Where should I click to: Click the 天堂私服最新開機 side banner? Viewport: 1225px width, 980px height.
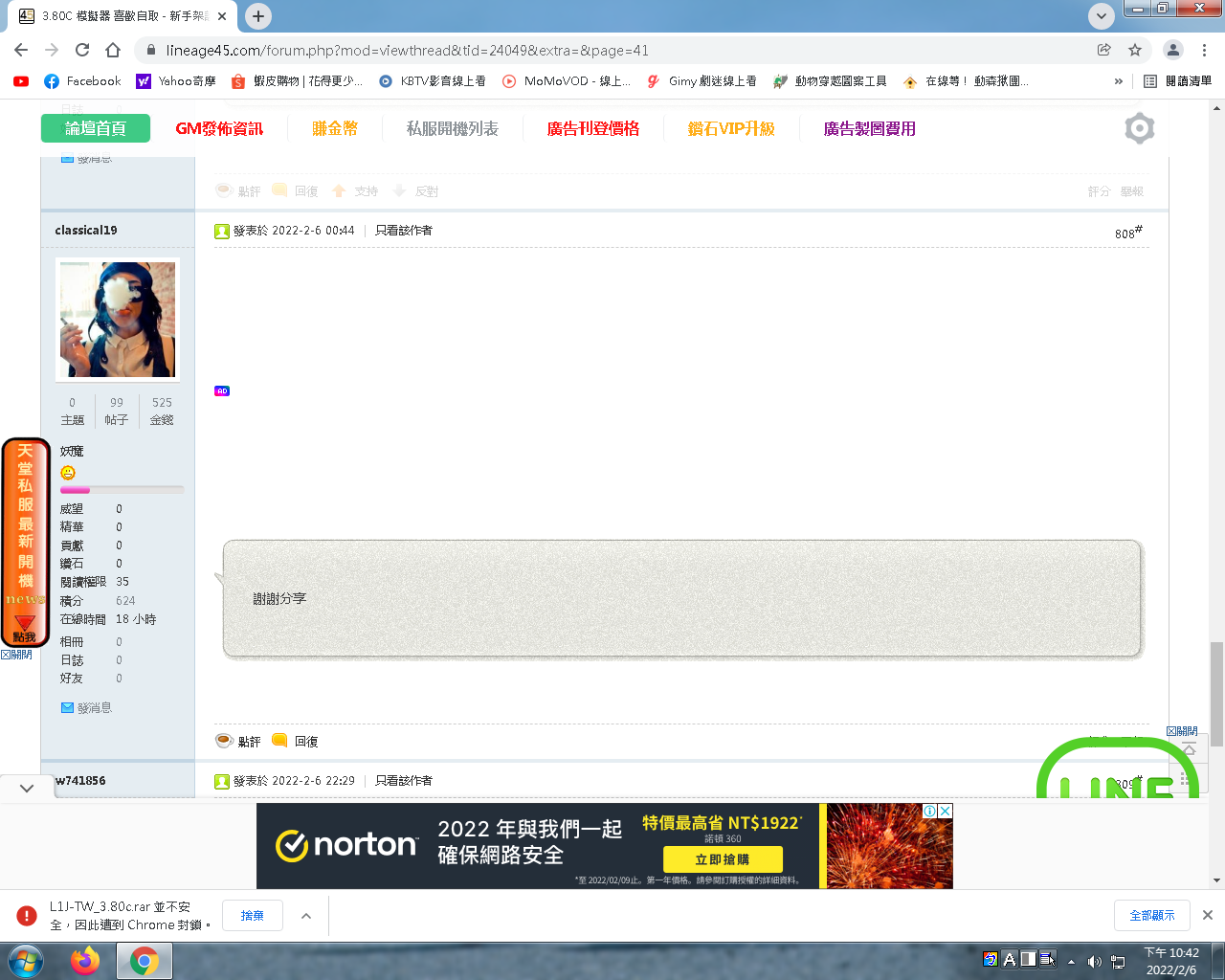coord(25,542)
